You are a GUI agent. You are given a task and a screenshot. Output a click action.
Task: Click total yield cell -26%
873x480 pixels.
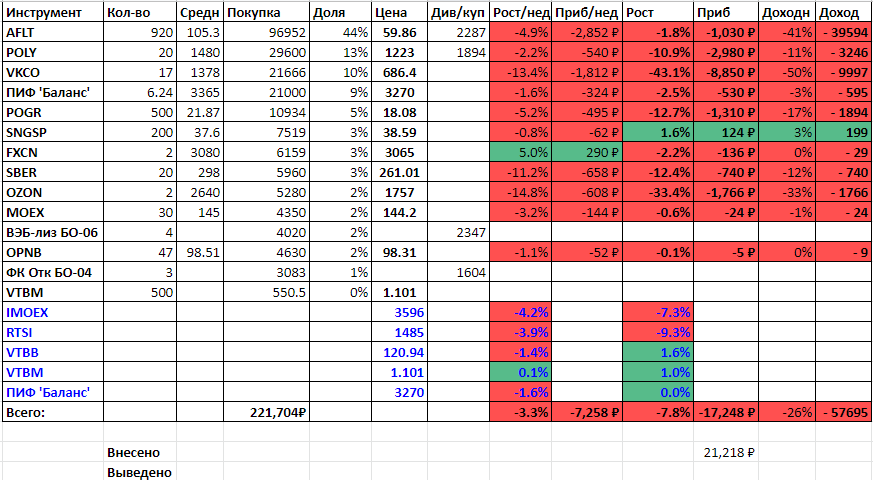[787, 413]
